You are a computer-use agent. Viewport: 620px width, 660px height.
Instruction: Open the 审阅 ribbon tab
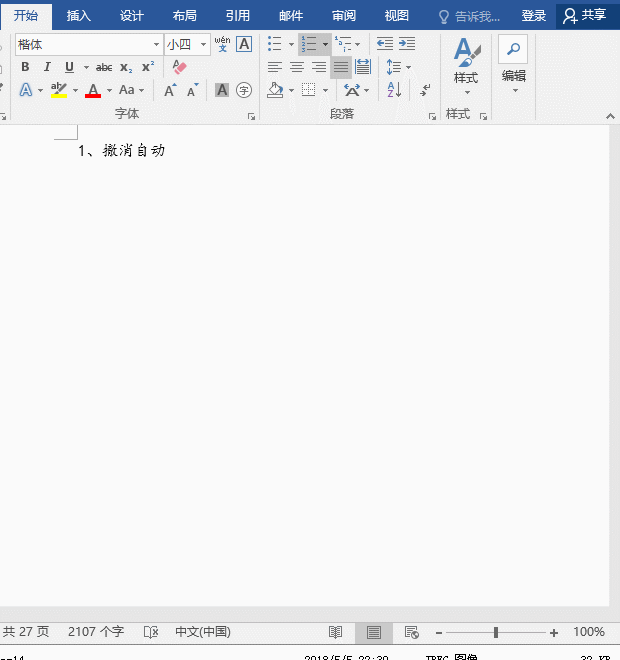click(x=344, y=15)
